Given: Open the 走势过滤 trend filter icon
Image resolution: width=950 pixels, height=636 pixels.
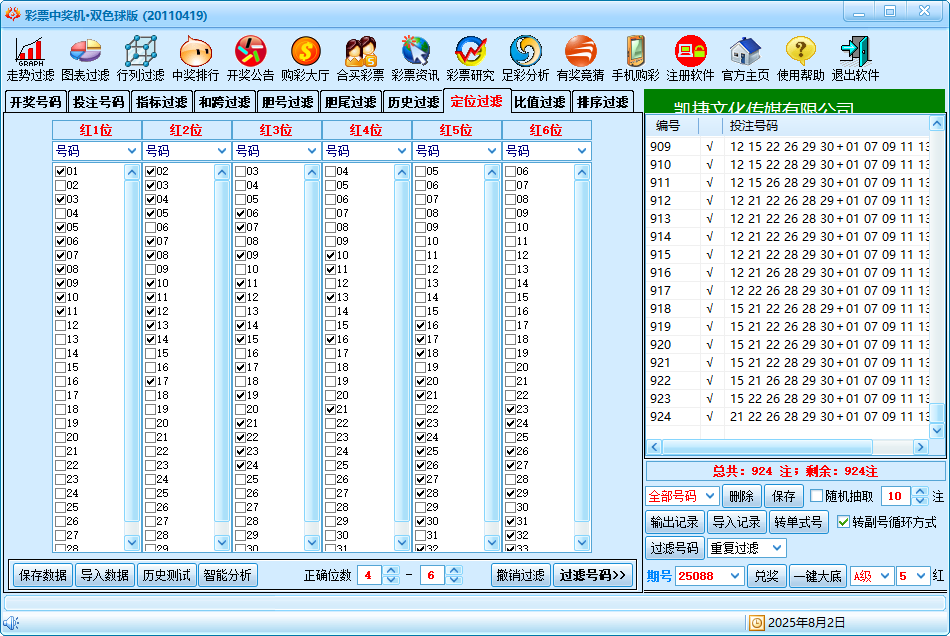Looking at the screenshot, I should click(30, 51).
